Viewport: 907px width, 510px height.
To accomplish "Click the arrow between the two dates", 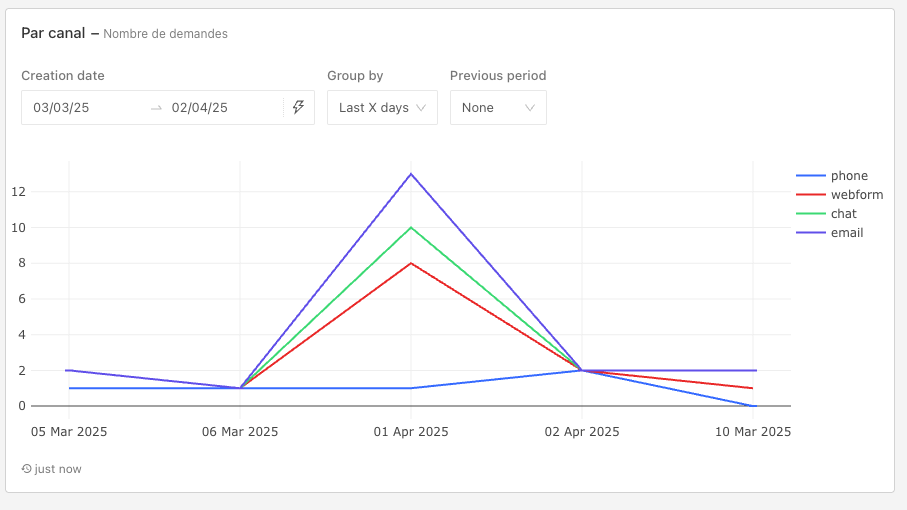I will click(x=156, y=108).
